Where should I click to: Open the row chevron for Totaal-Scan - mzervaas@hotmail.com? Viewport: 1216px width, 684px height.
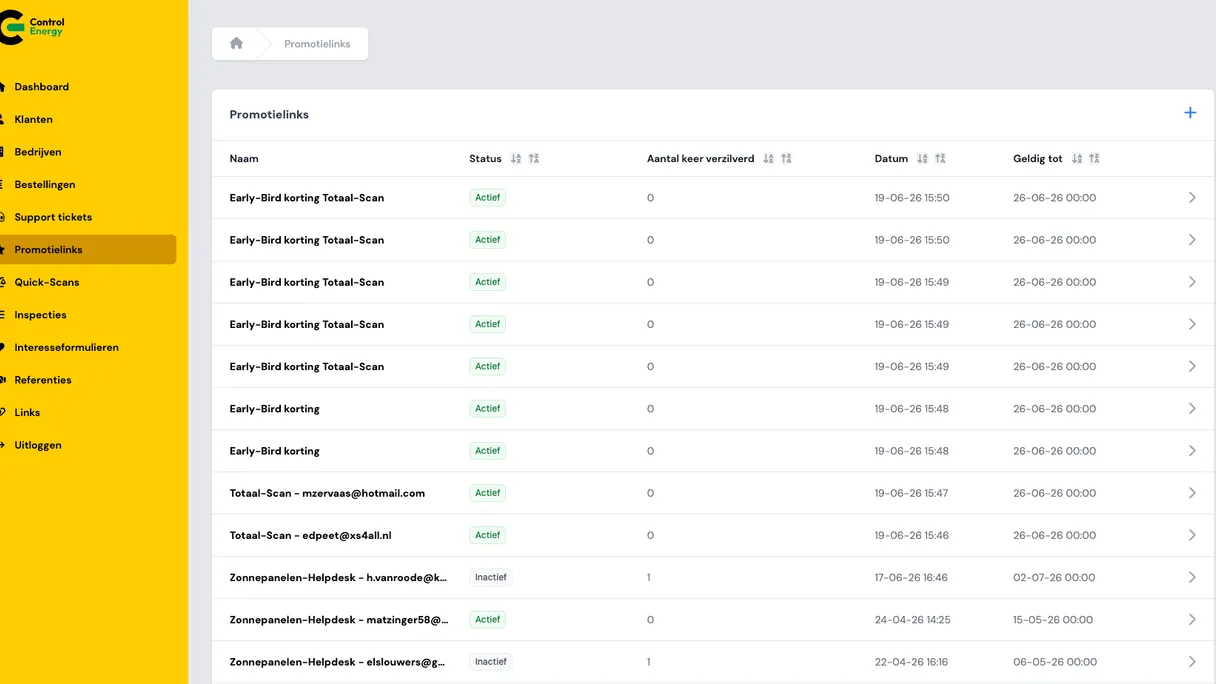pyautogui.click(x=1192, y=493)
